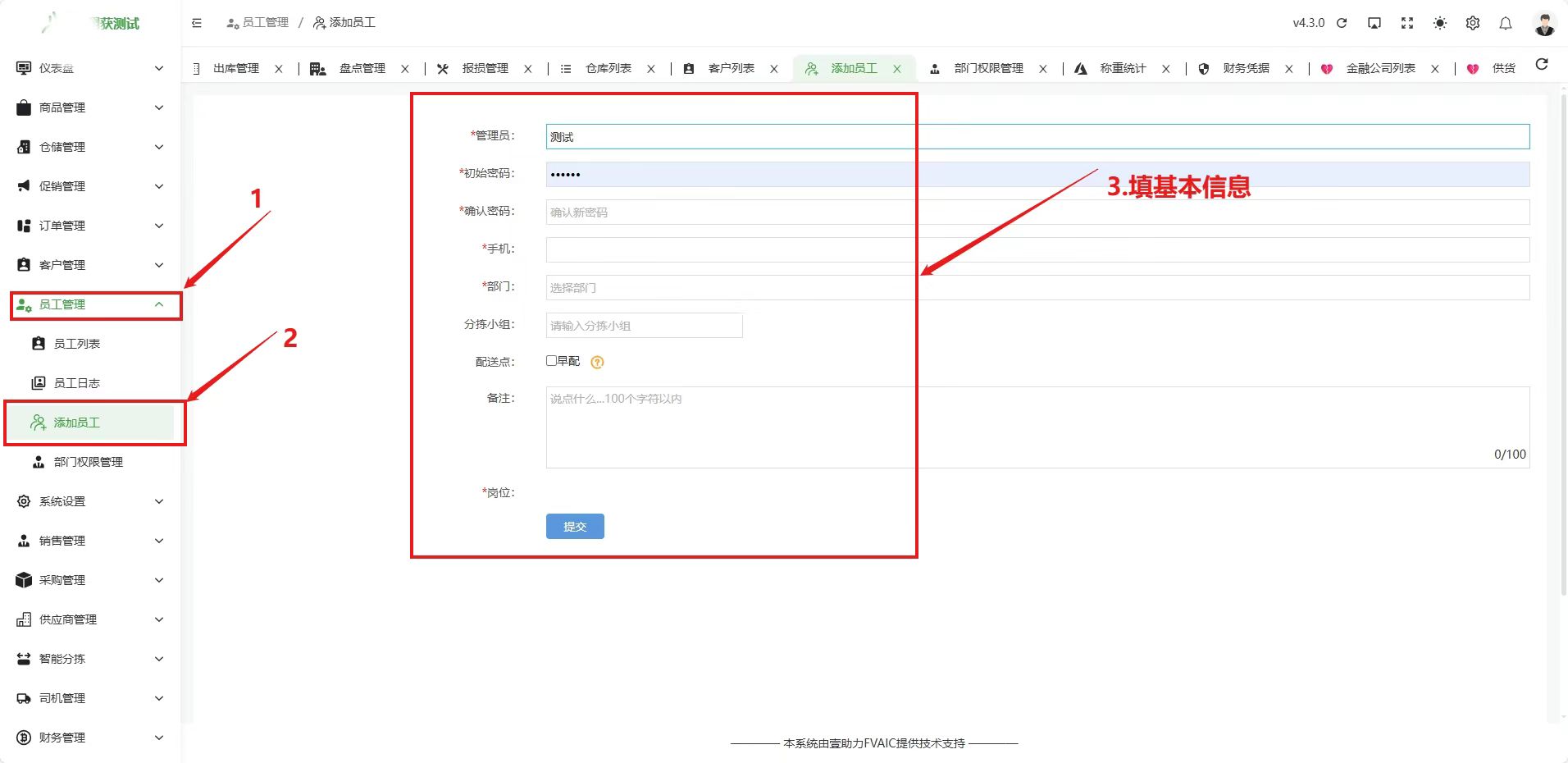Click the help question mark beside 早配

[x=597, y=362]
